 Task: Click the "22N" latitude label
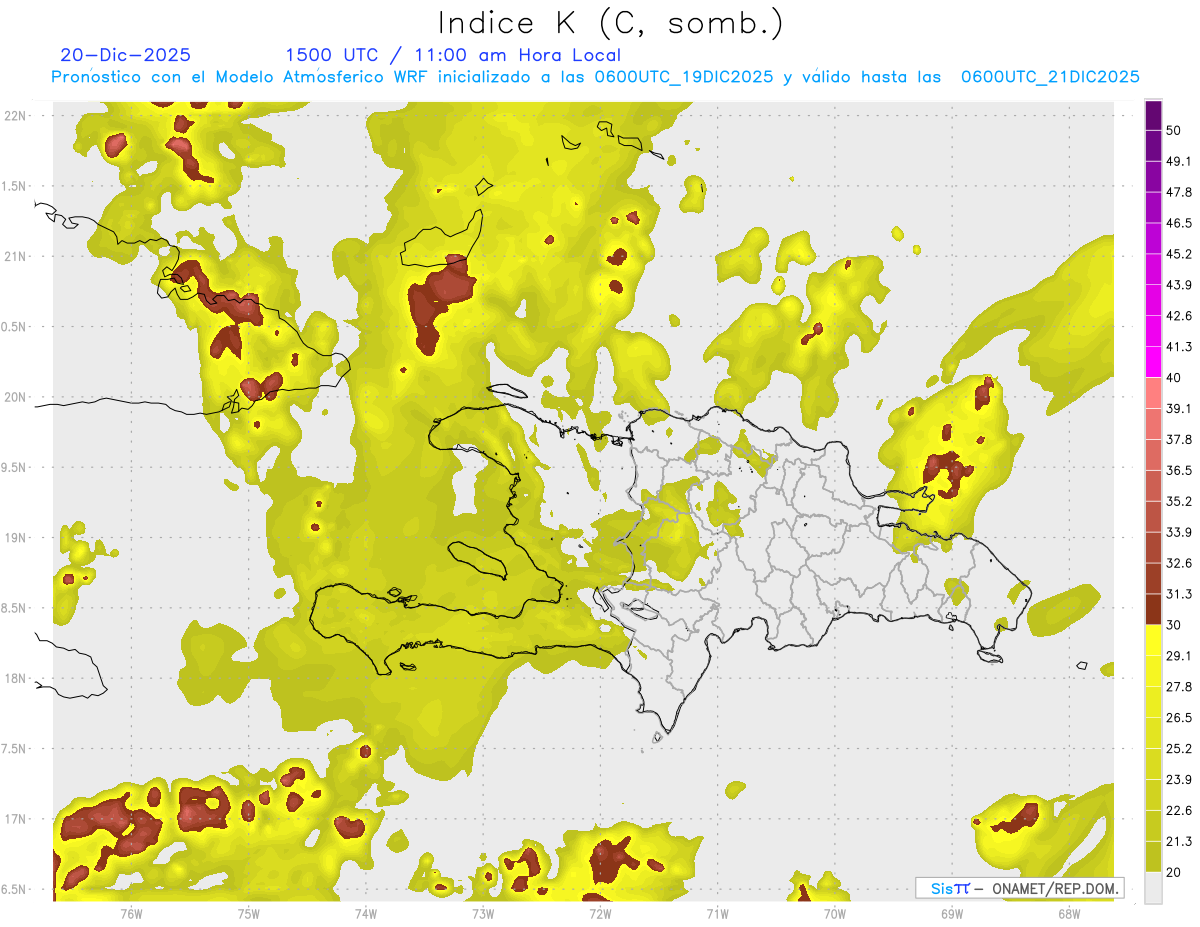coord(16,116)
